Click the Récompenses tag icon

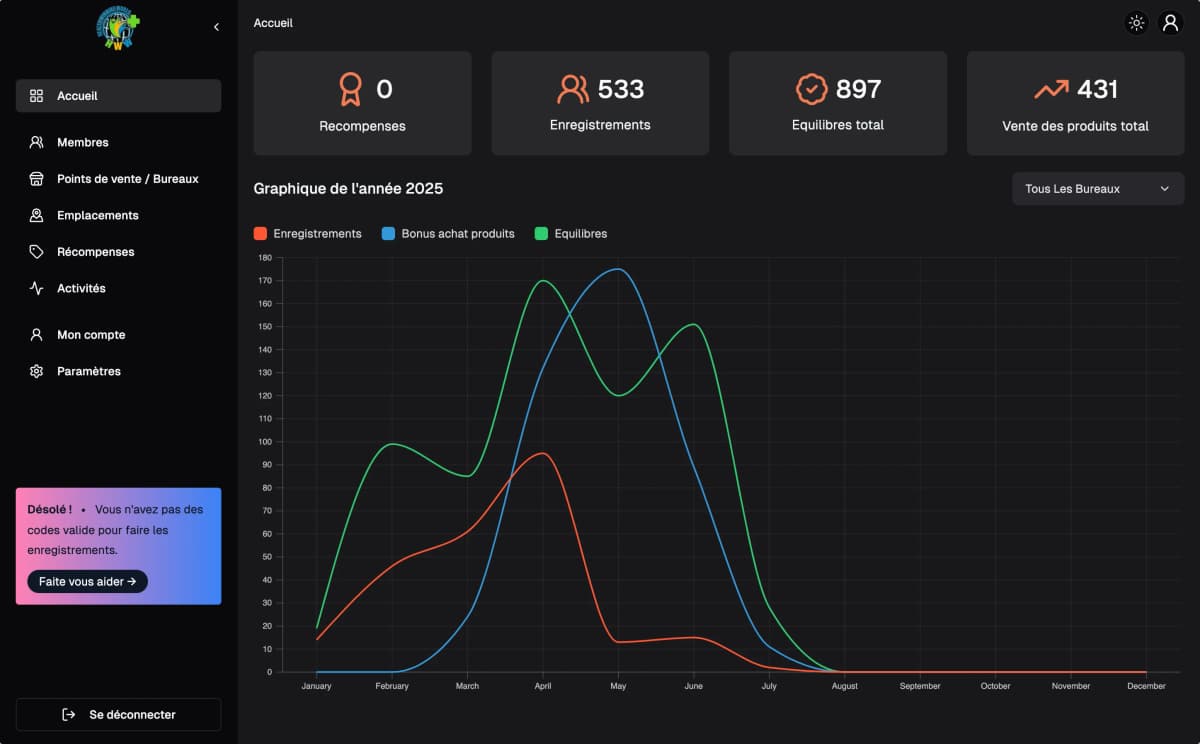(x=37, y=252)
